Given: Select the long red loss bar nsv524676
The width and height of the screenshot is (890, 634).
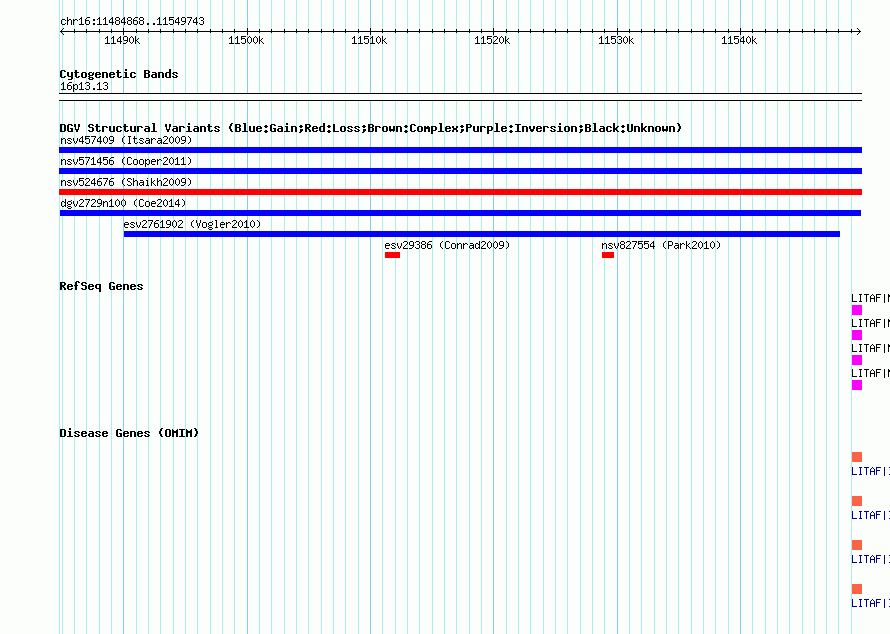Looking at the screenshot, I should pyautogui.click(x=460, y=192).
